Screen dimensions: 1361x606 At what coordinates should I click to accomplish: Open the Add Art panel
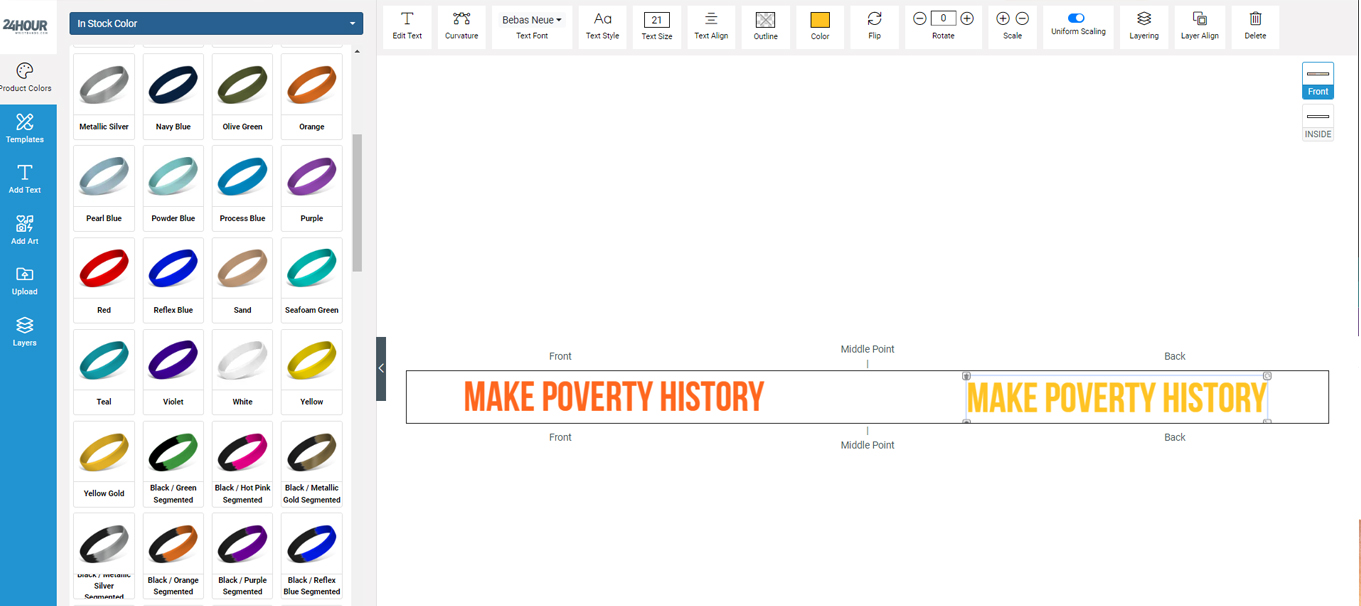point(25,230)
